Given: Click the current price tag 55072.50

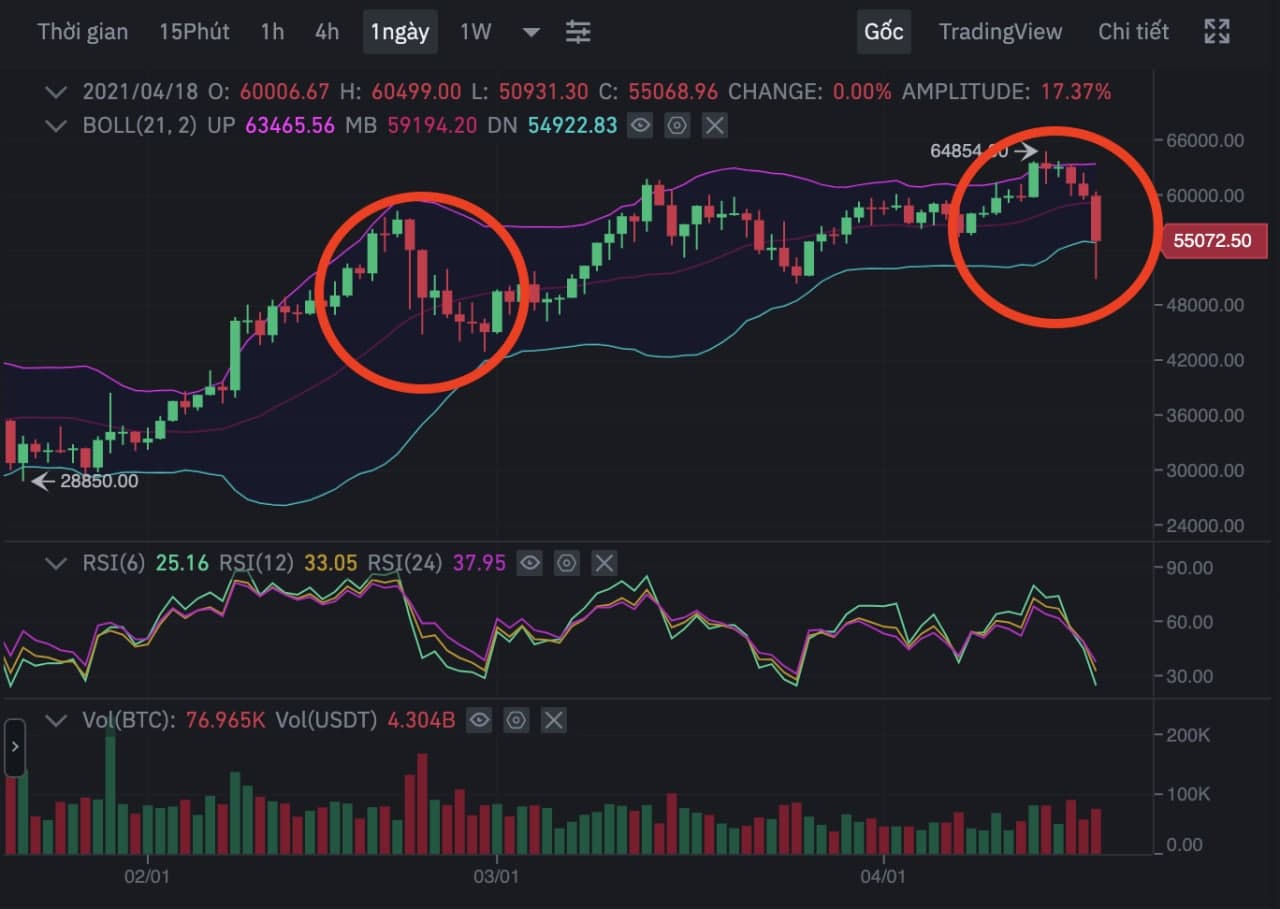Looking at the screenshot, I should click(x=1213, y=240).
